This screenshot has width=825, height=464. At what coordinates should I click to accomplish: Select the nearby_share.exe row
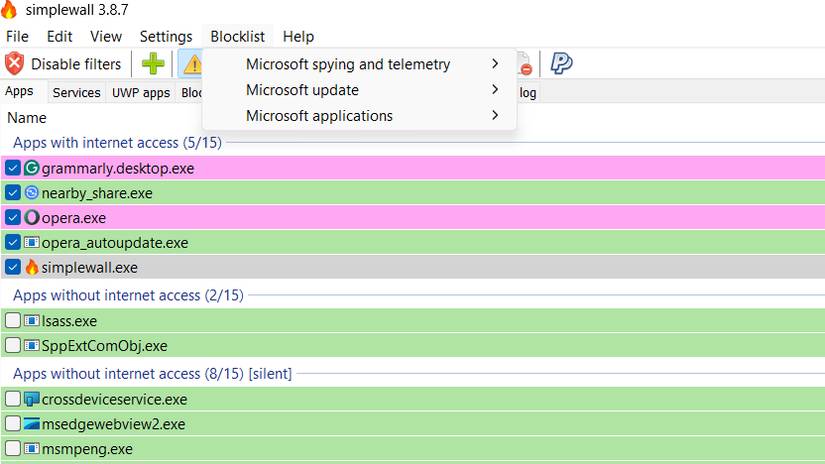point(412,193)
